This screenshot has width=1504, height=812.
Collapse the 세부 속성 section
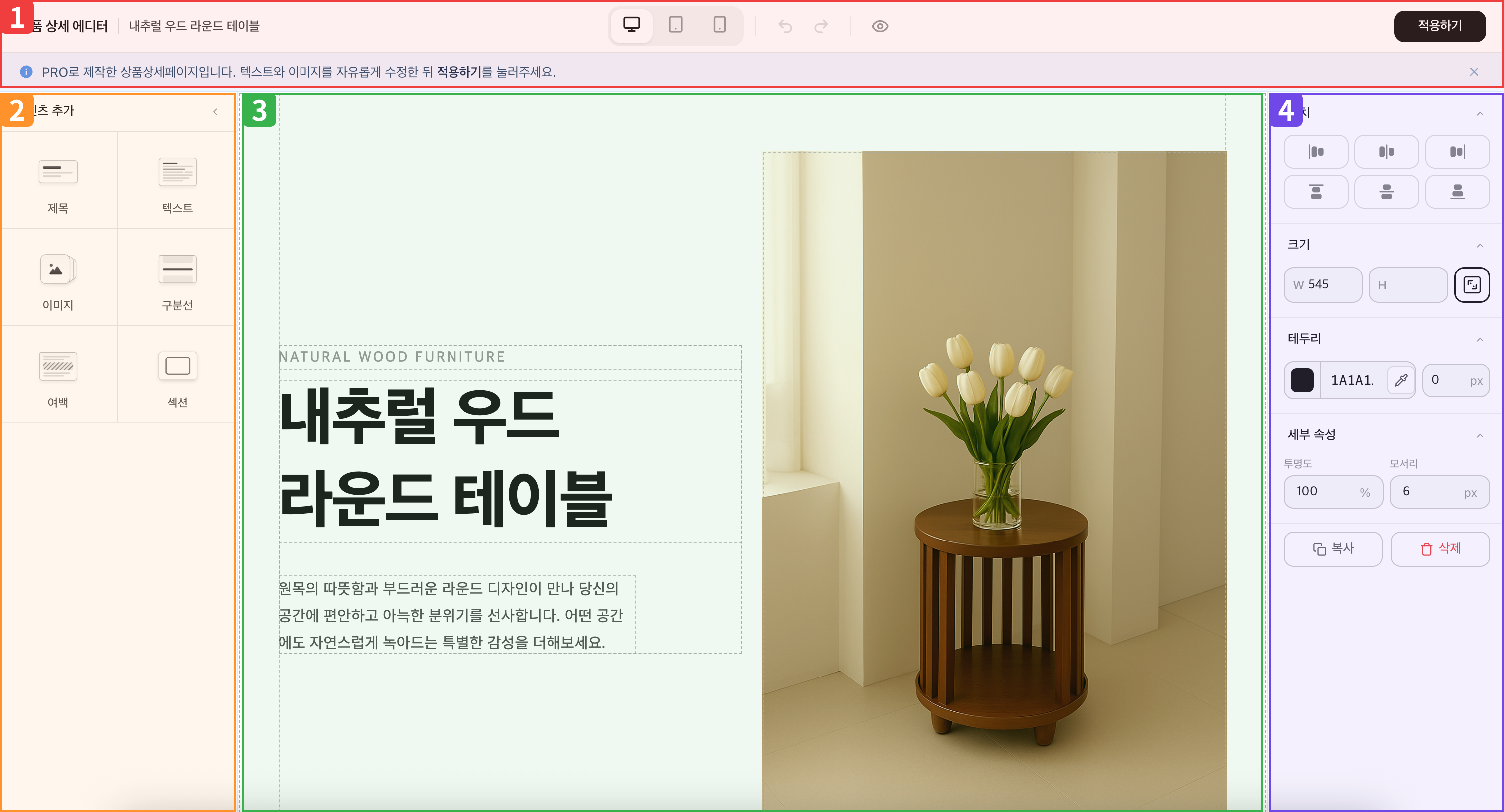point(1480,436)
